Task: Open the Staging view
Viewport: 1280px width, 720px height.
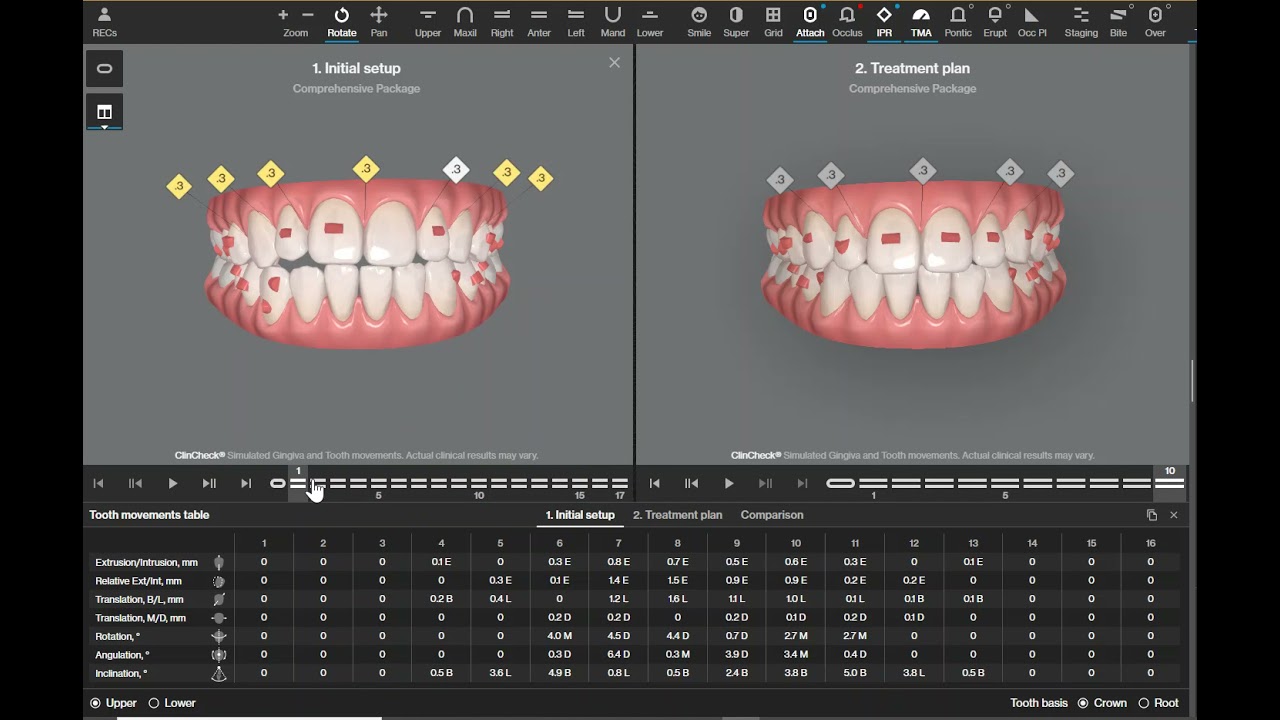Action: click(x=1081, y=21)
